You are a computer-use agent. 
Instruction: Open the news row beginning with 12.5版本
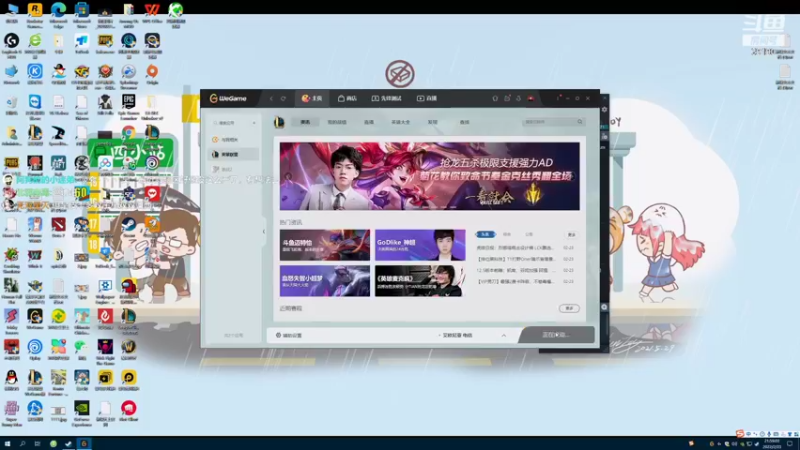[525, 270]
